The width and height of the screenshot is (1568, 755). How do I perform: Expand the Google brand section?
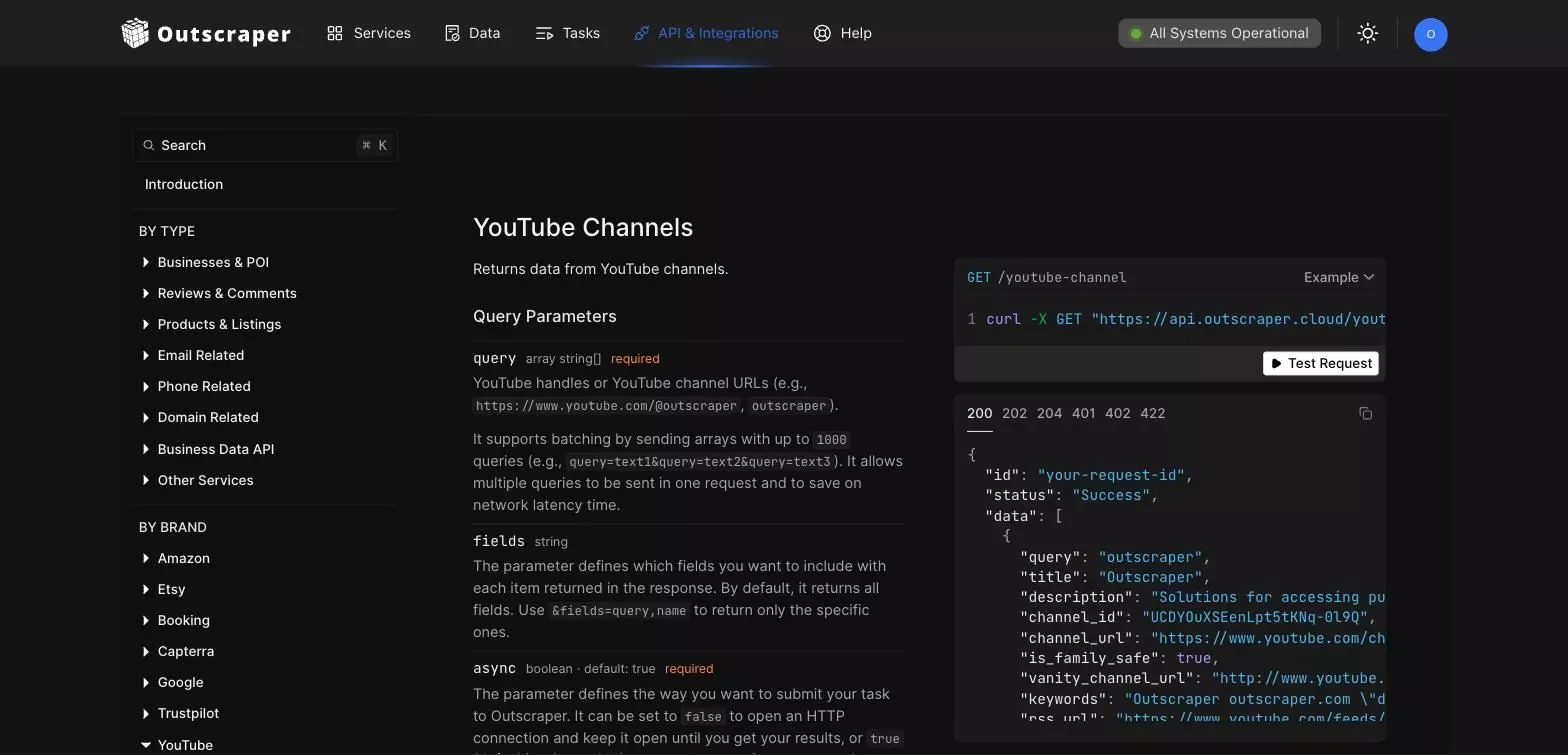click(x=173, y=682)
